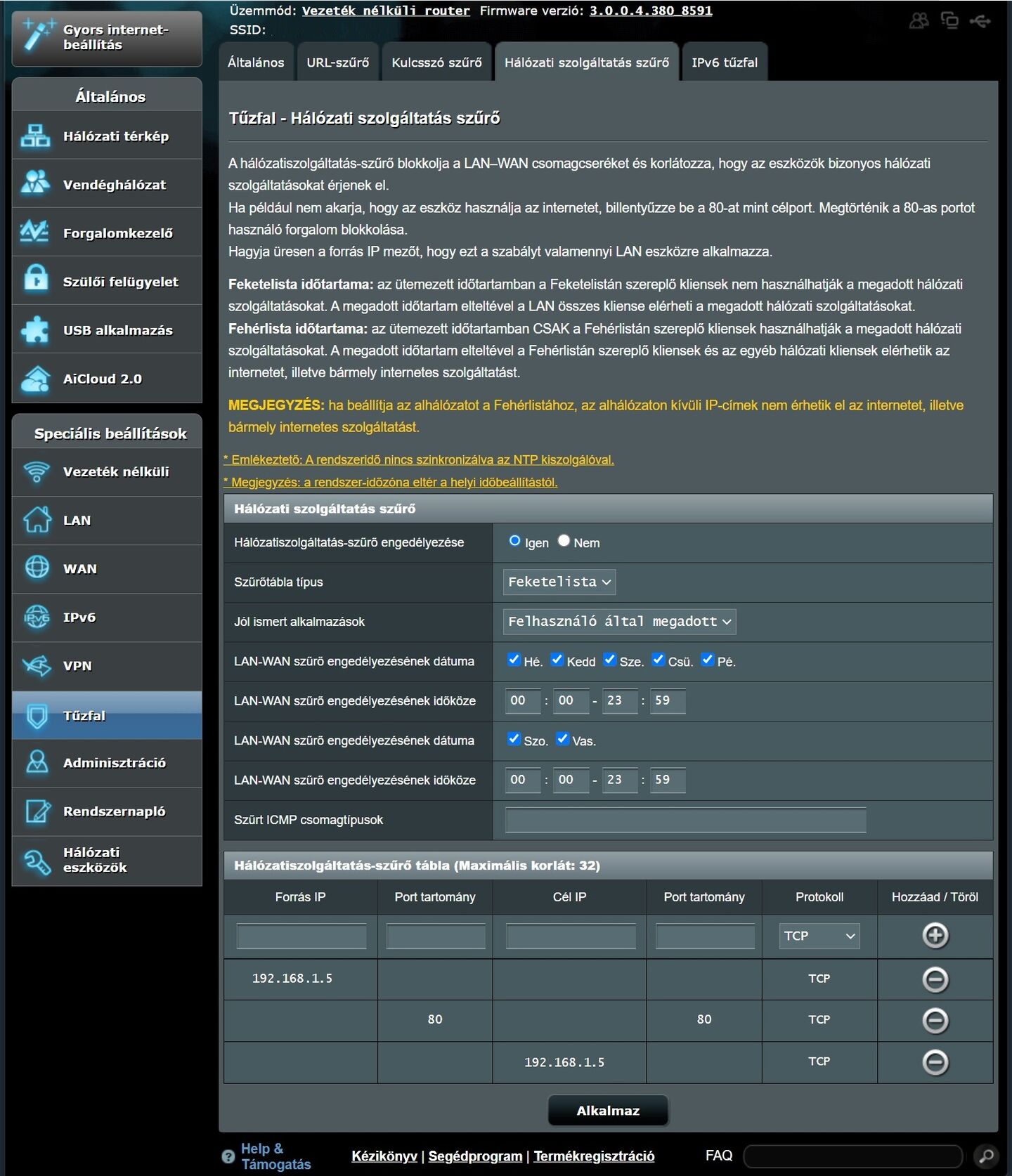Screen dimensions: 1012x1176
Task: Switch to the Kulcsszó szűrő tab
Action: click(x=437, y=63)
